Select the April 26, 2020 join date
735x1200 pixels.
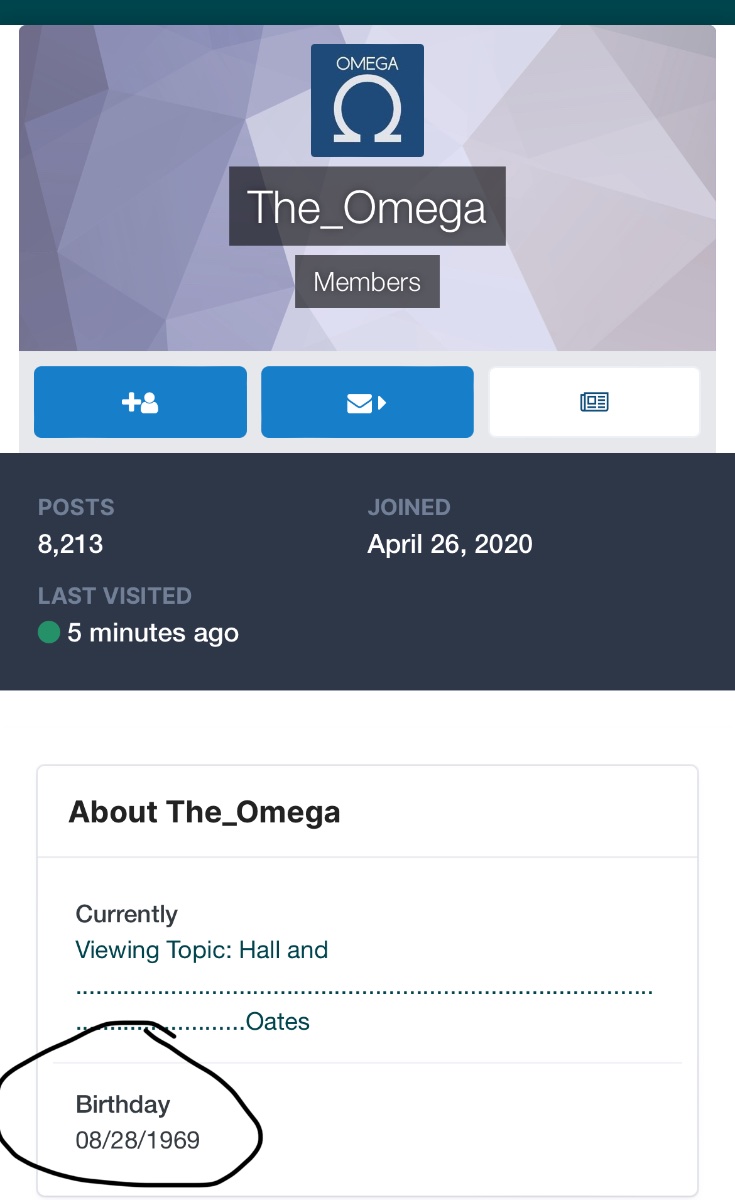[x=449, y=544]
